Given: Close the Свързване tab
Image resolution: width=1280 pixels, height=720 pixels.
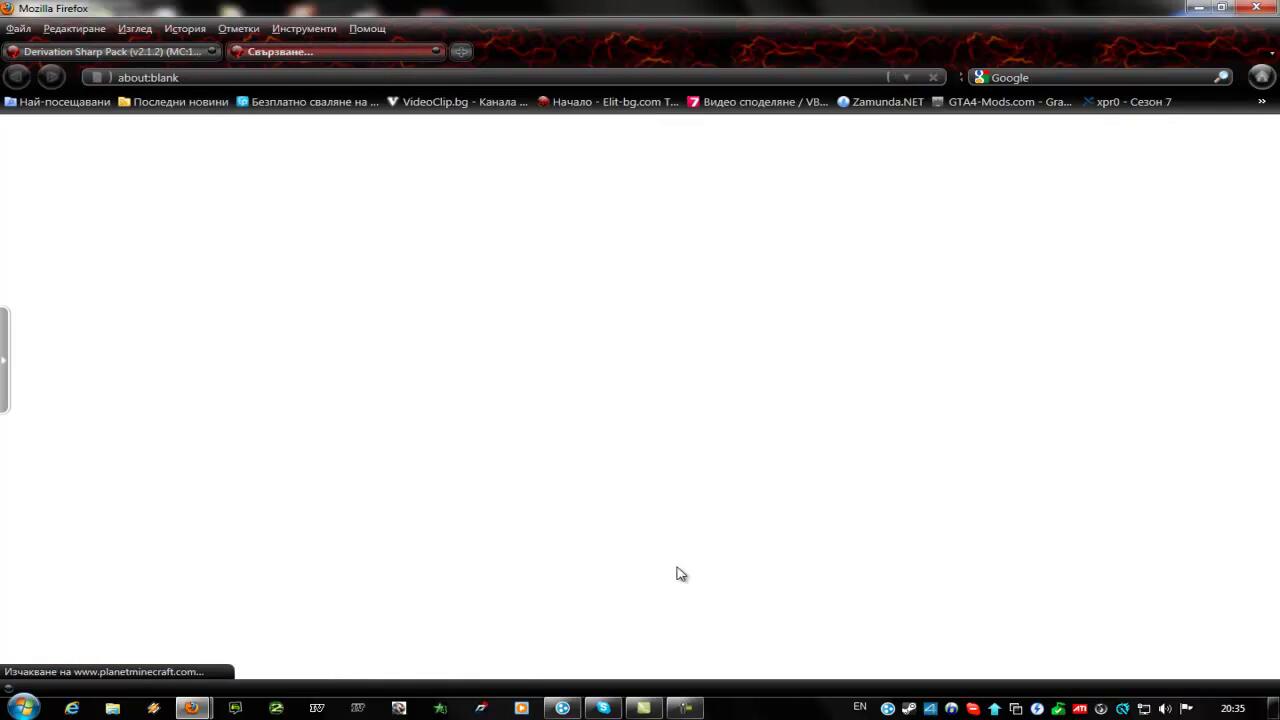Looking at the screenshot, I should [x=436, y=51].
